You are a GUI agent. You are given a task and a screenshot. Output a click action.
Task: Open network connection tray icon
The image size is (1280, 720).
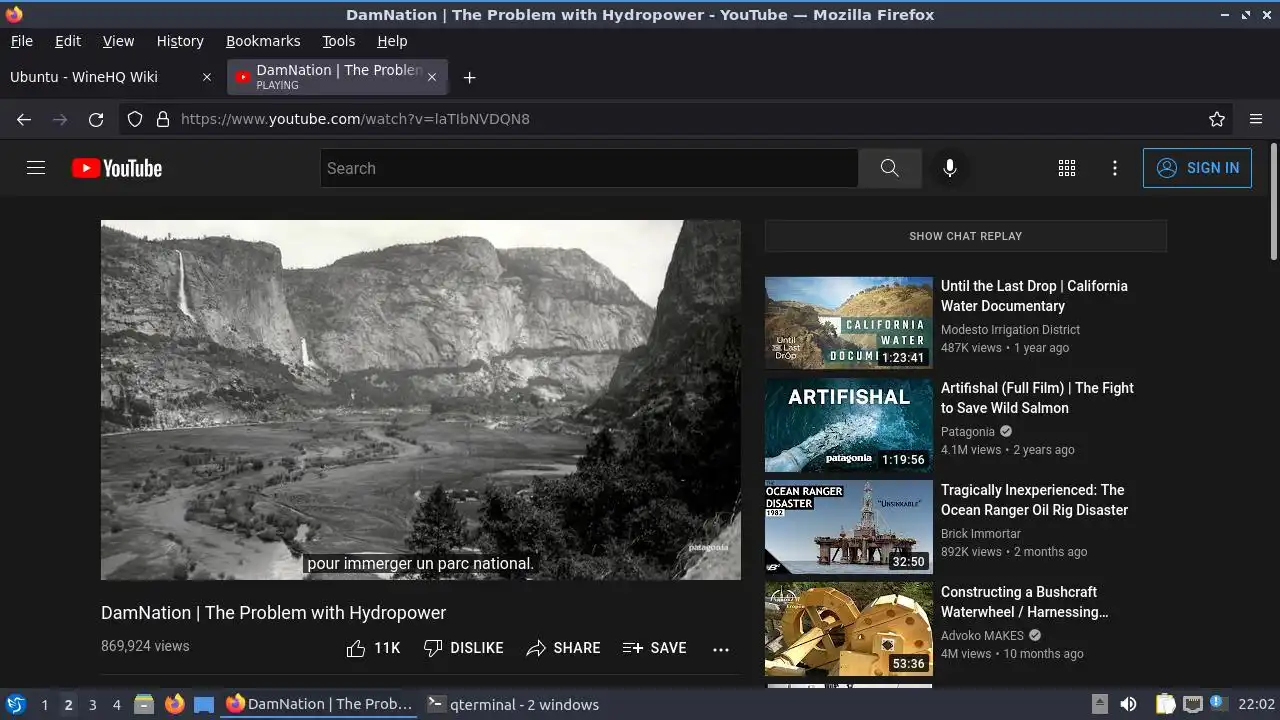click(x=1192, y=704)
